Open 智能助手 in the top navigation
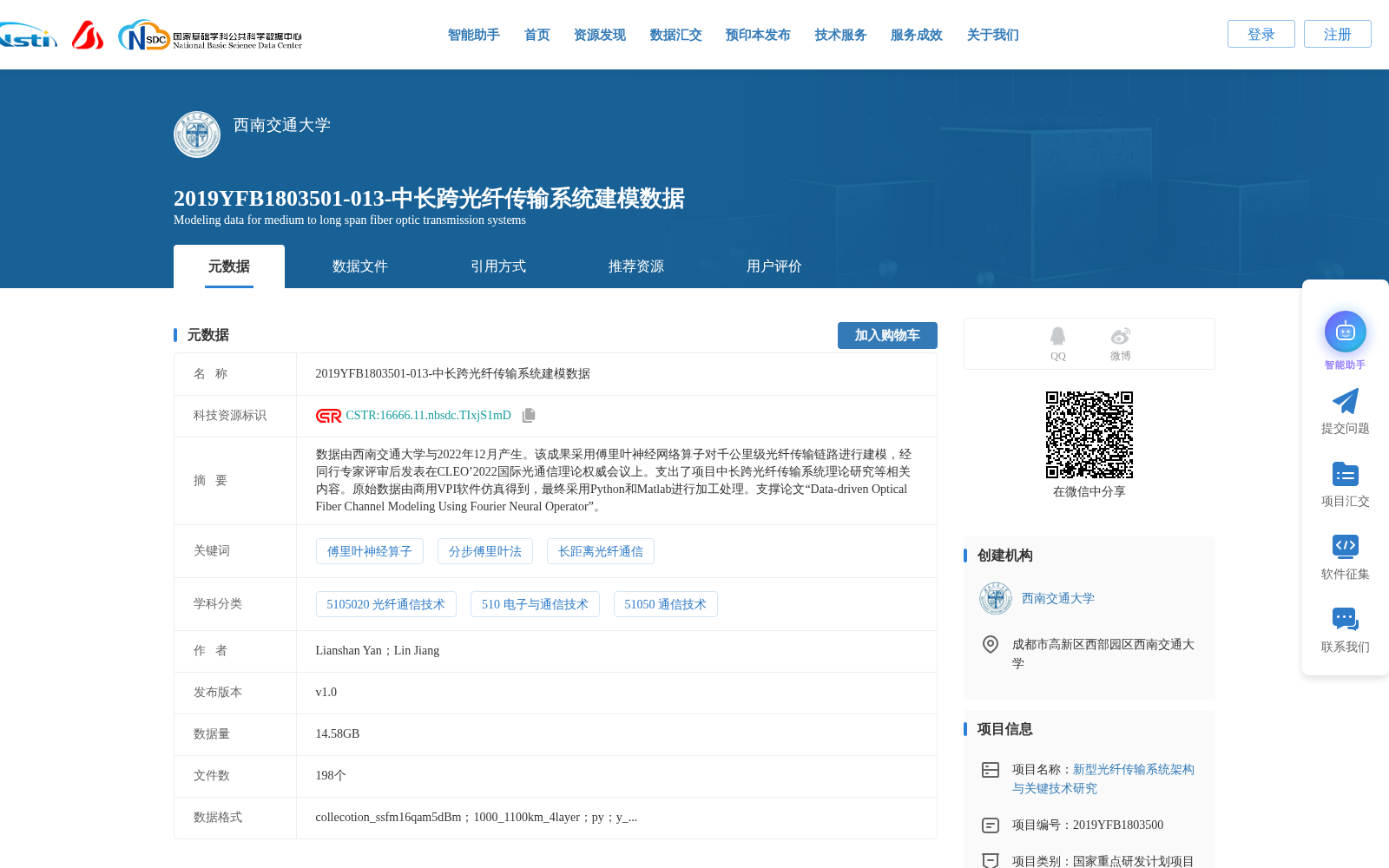This screenshot has height=868, width=1389. tap(474, 35)
